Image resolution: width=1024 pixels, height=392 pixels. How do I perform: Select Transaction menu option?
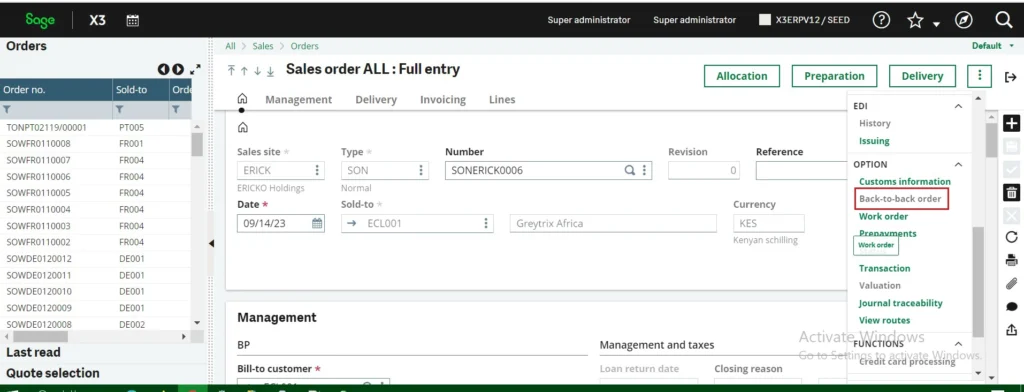coord(884,268)
